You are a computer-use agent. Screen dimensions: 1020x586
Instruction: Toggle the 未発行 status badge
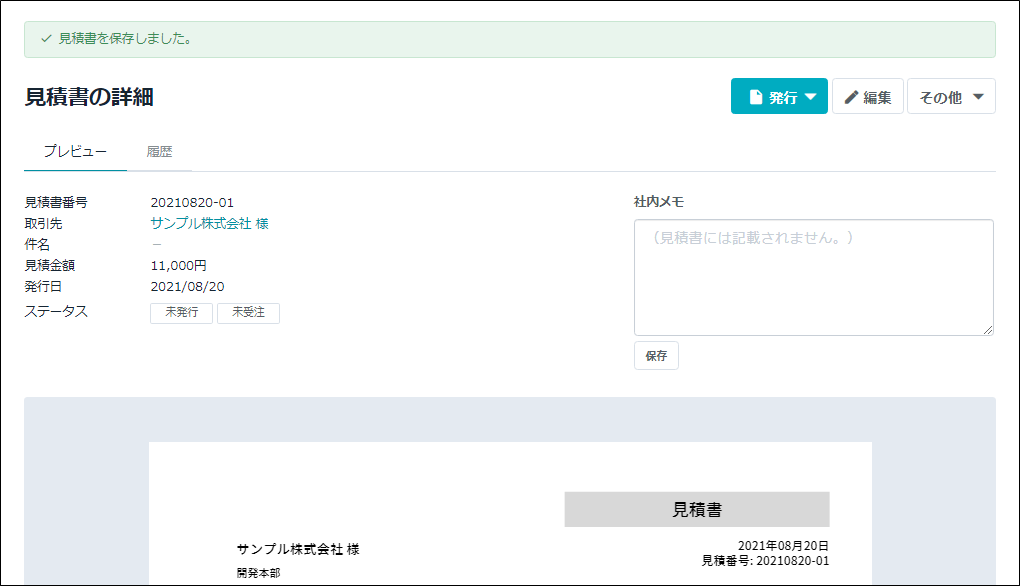(181, 313)
